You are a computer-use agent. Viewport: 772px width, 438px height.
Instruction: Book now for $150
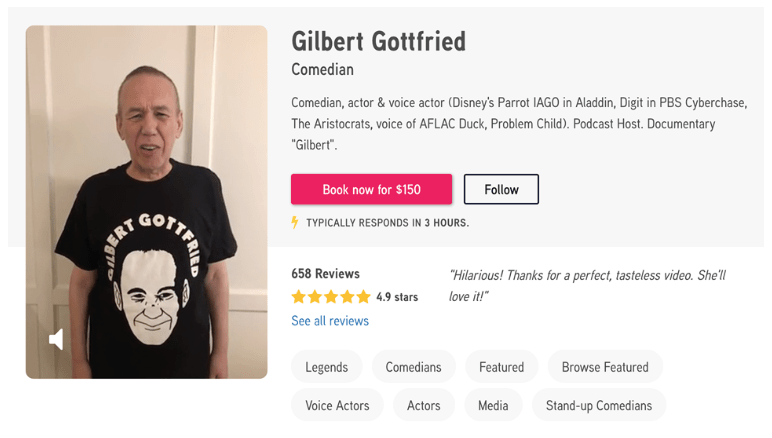pos(371,189)
